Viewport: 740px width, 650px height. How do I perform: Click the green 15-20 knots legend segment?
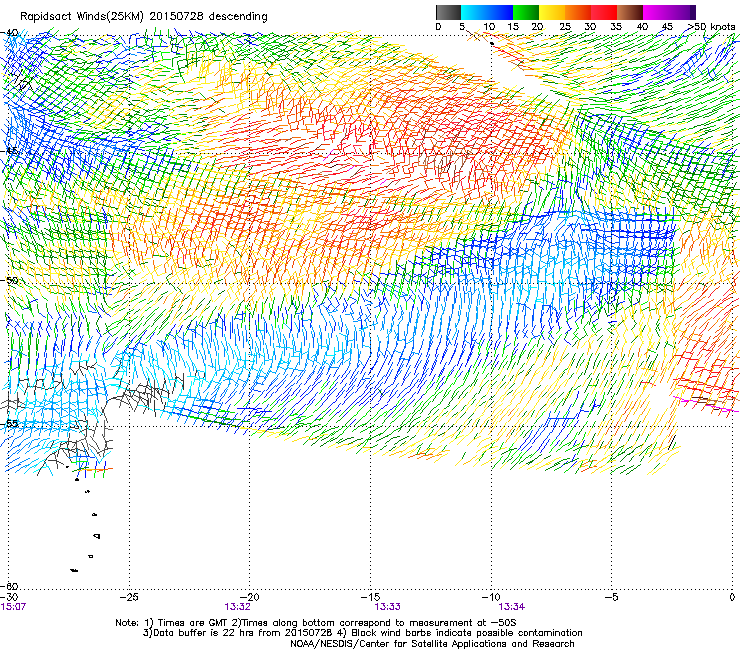tap(526, 12)
